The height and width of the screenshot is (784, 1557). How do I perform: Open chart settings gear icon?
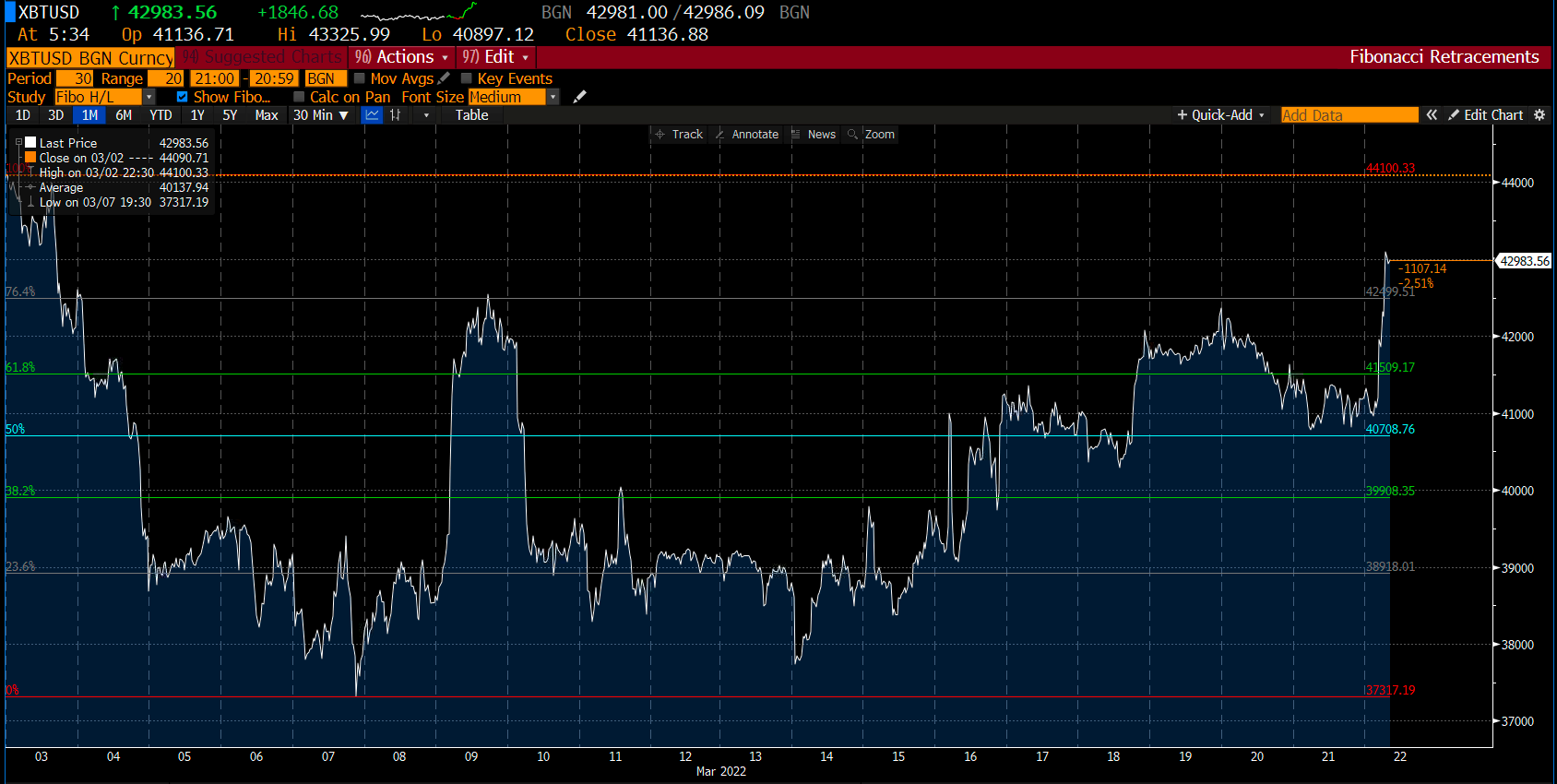click(1539, 115)
